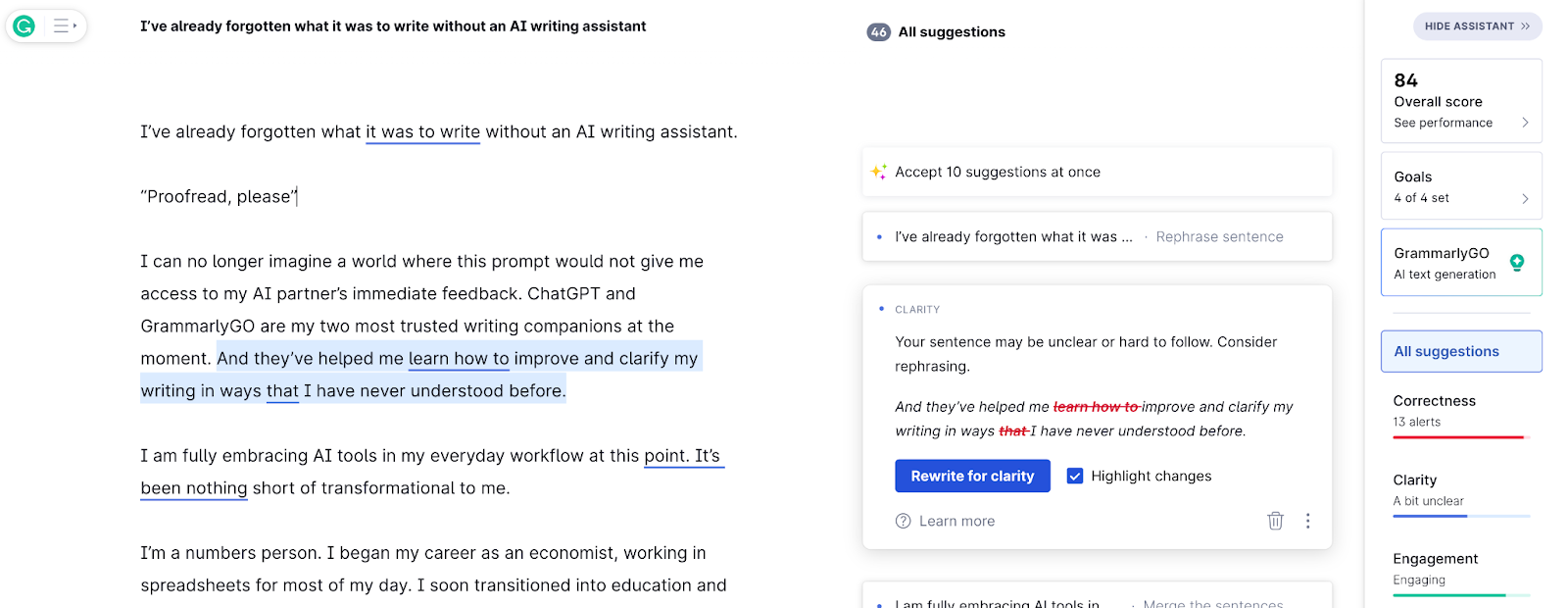Open more options three-dot menu
The width and height of the screenshot is (1568, 608).
click(x=1307, y=521)
